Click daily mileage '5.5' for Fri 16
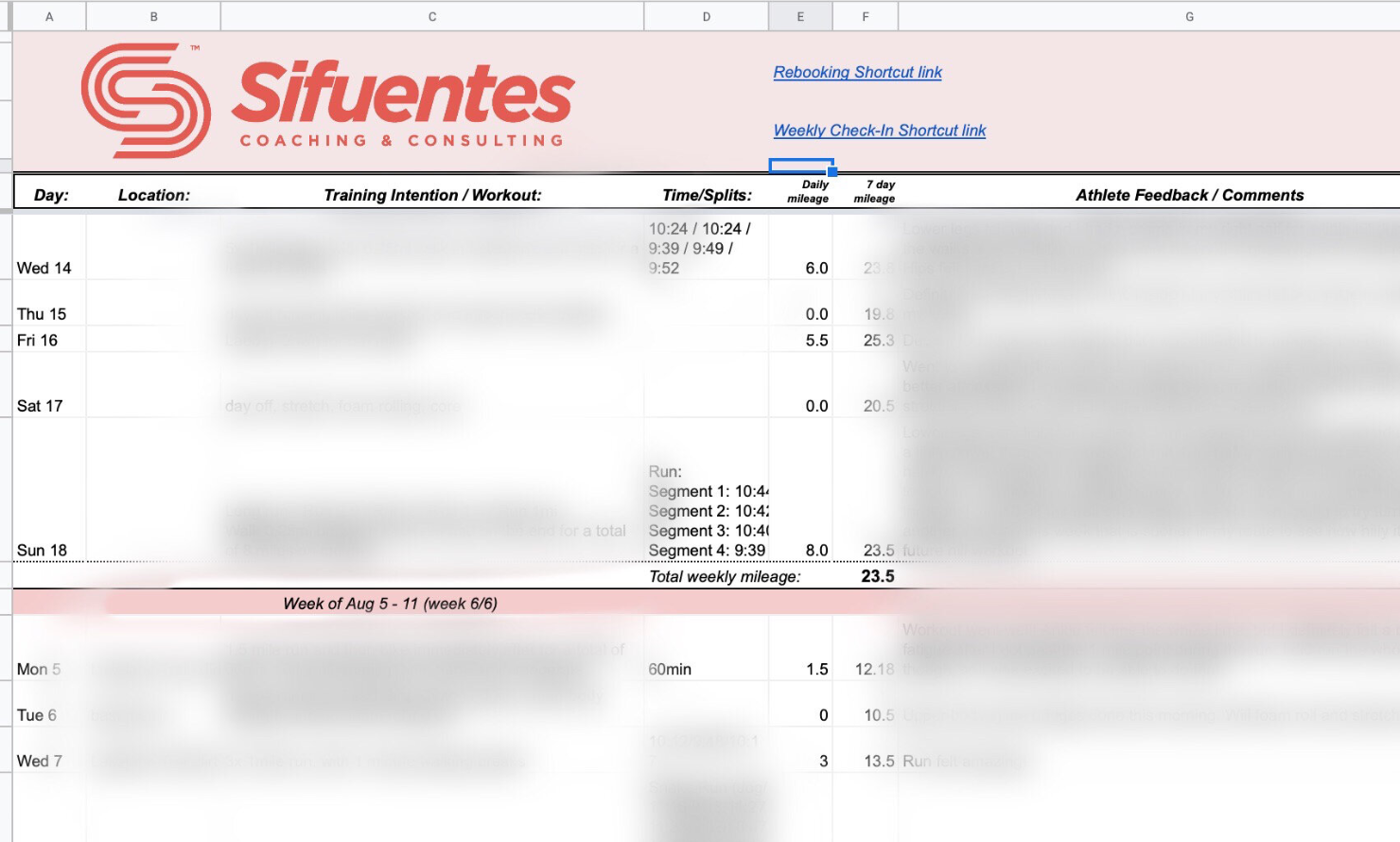This screenshot has height=842, width=1400. pos(800,340)
